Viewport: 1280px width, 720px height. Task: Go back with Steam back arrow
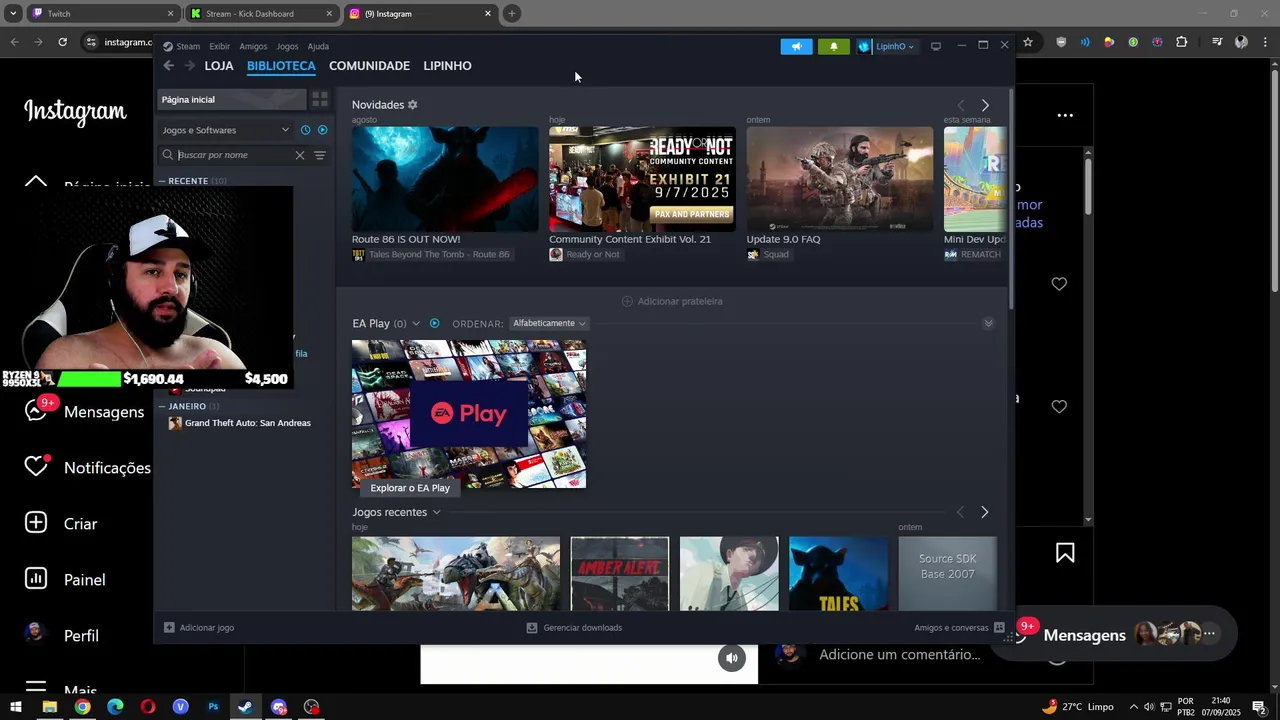168,66
